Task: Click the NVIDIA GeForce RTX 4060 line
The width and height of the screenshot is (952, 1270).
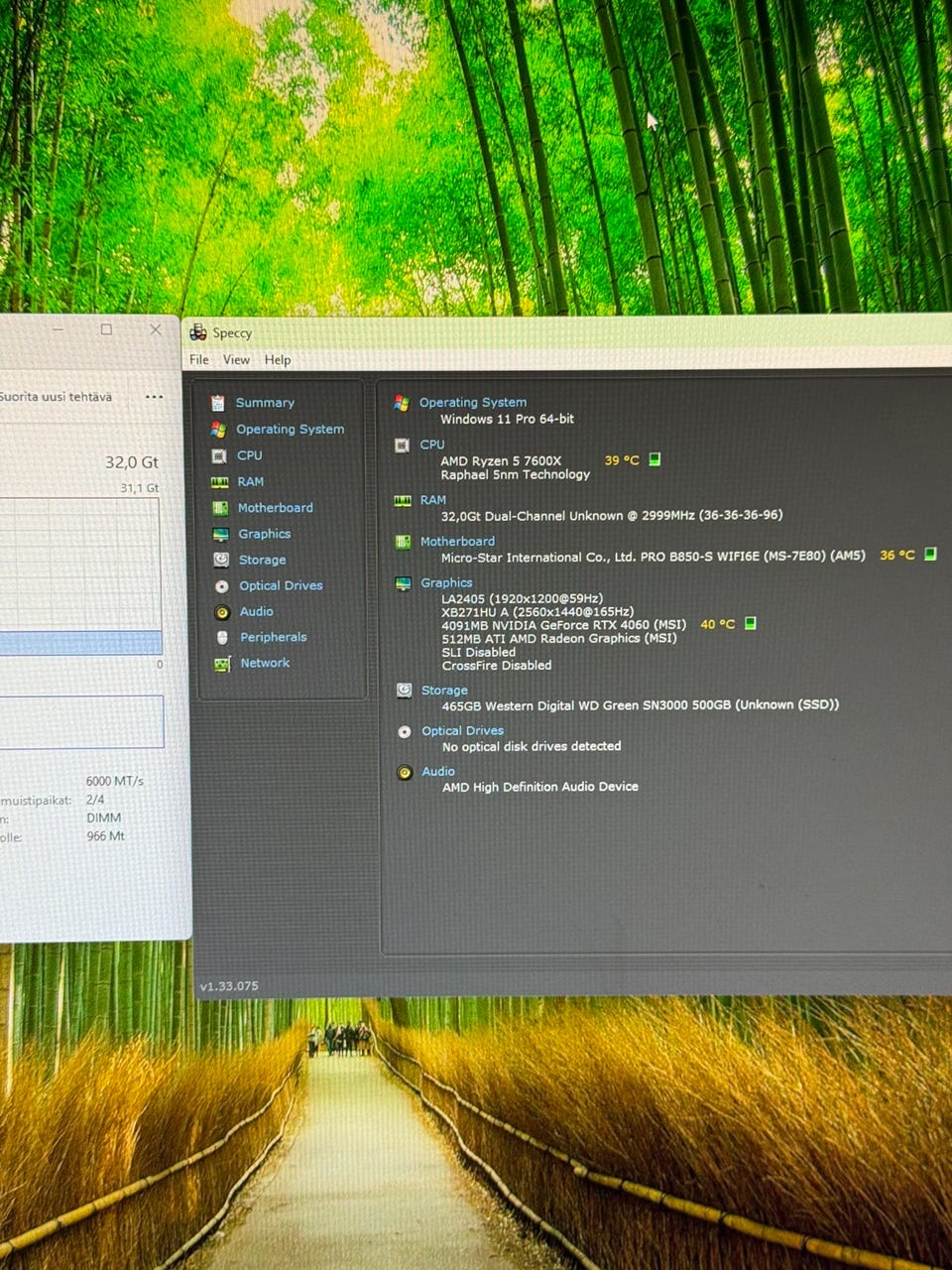Action: click(x=563, y=625)
